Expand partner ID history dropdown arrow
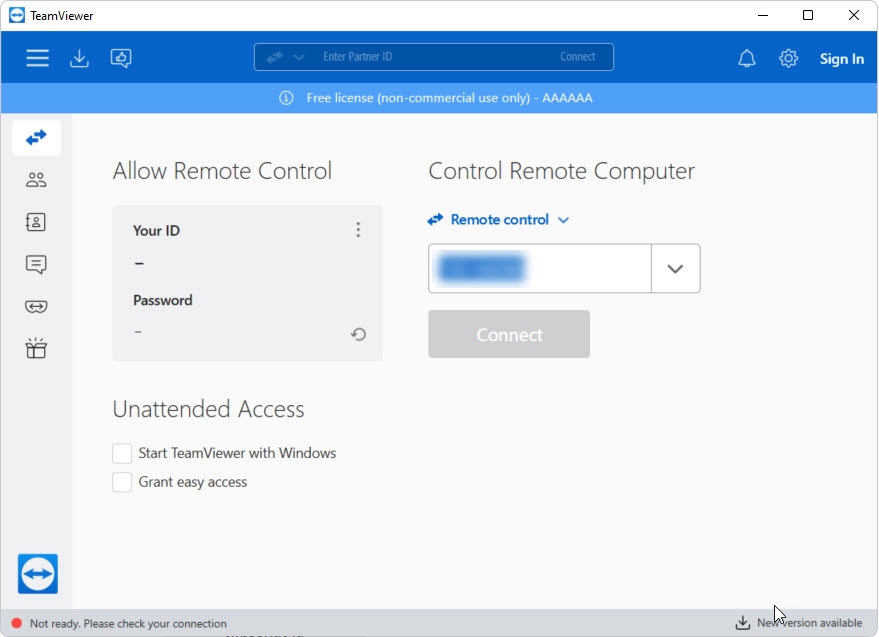Viewport: 879px width, 637px height. pyautogui.click(x=676, y=269)
